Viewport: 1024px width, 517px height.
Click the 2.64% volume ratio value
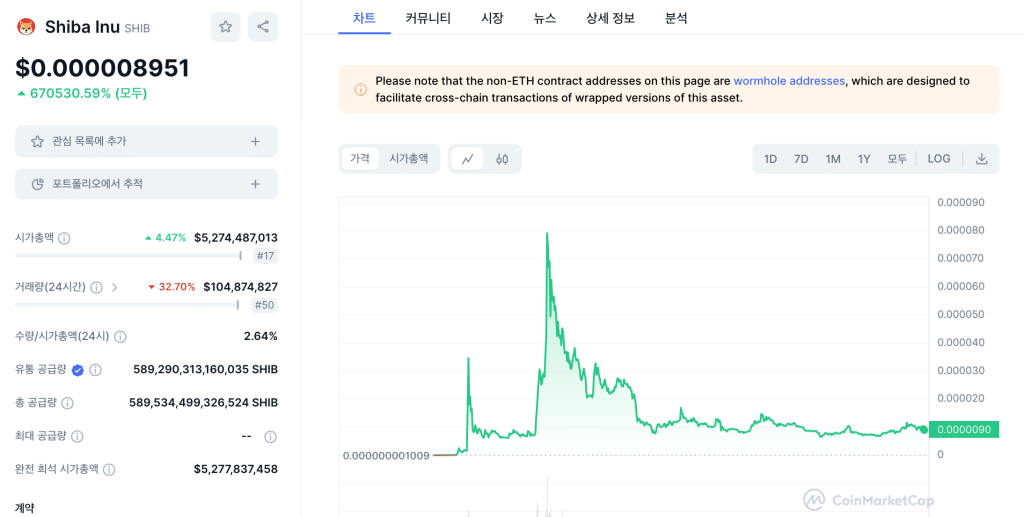click(x=261, y=336)
